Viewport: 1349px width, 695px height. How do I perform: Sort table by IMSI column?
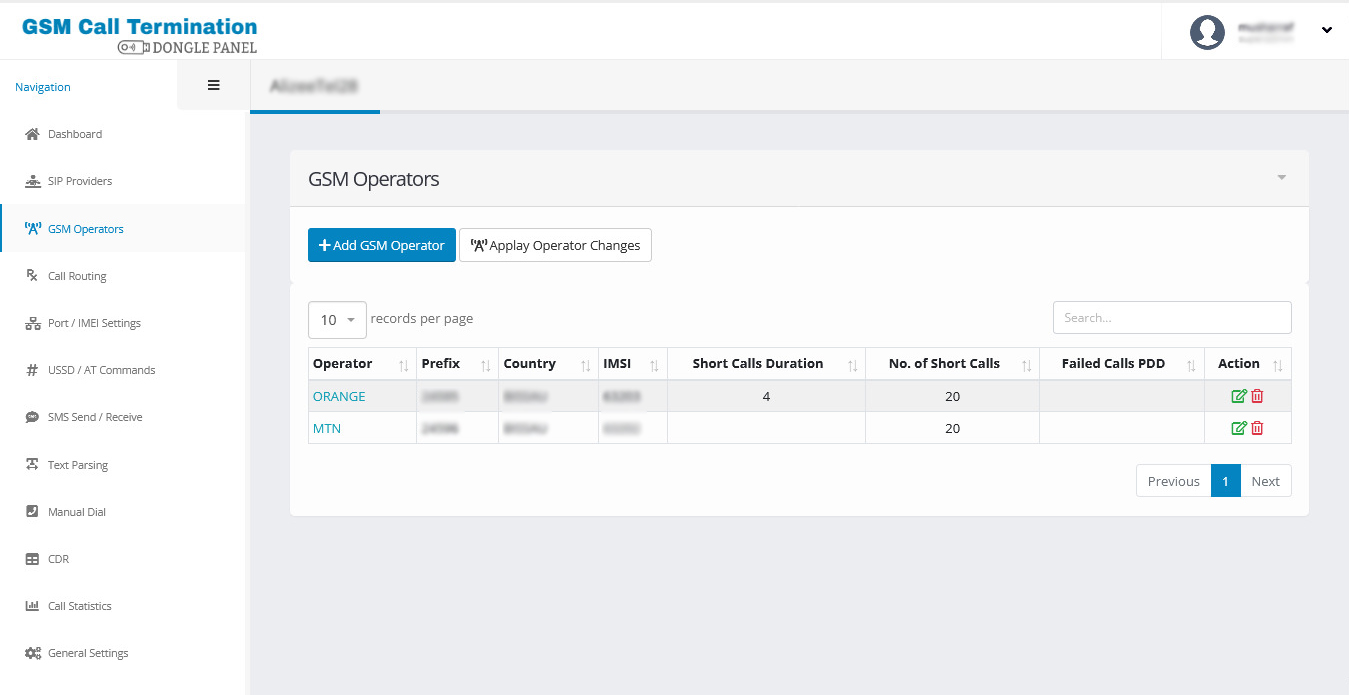[x=633, y=364]
